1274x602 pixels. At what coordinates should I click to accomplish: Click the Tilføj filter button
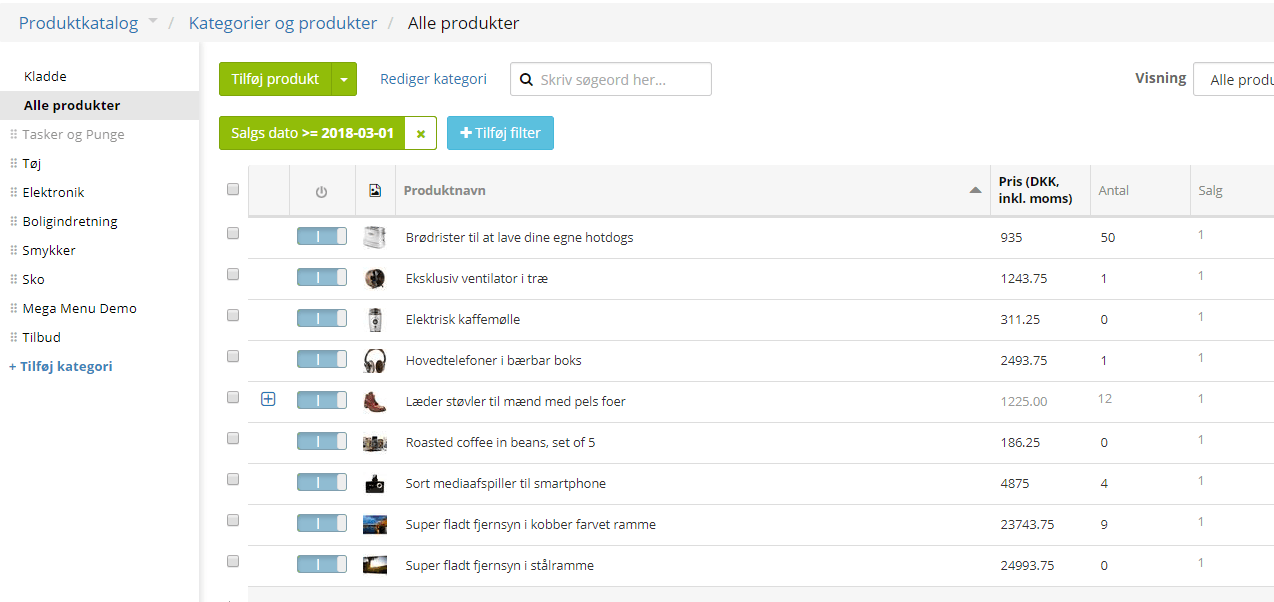click(x=500, y=133)
